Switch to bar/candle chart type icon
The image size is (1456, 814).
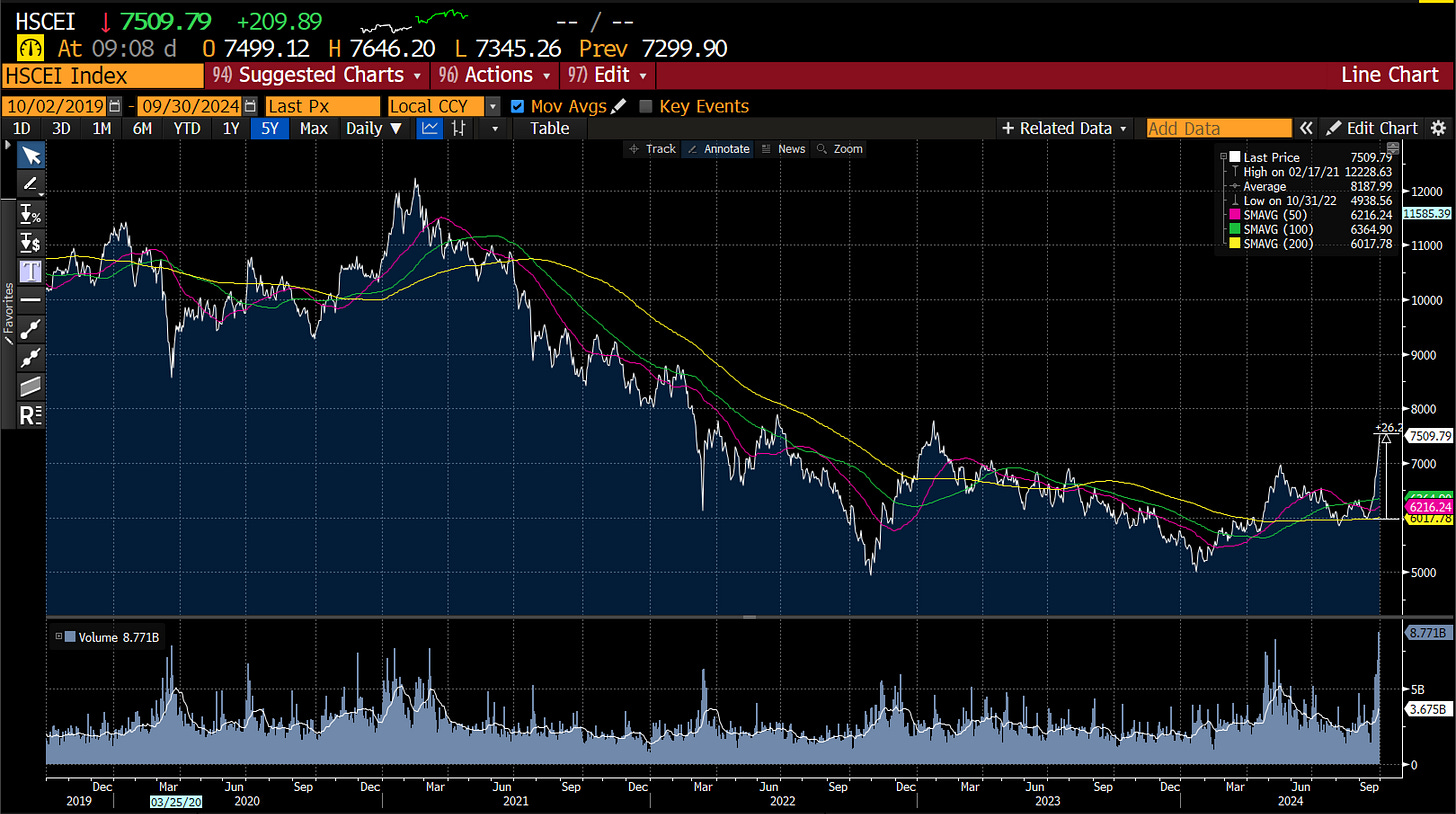click(459, 128)
